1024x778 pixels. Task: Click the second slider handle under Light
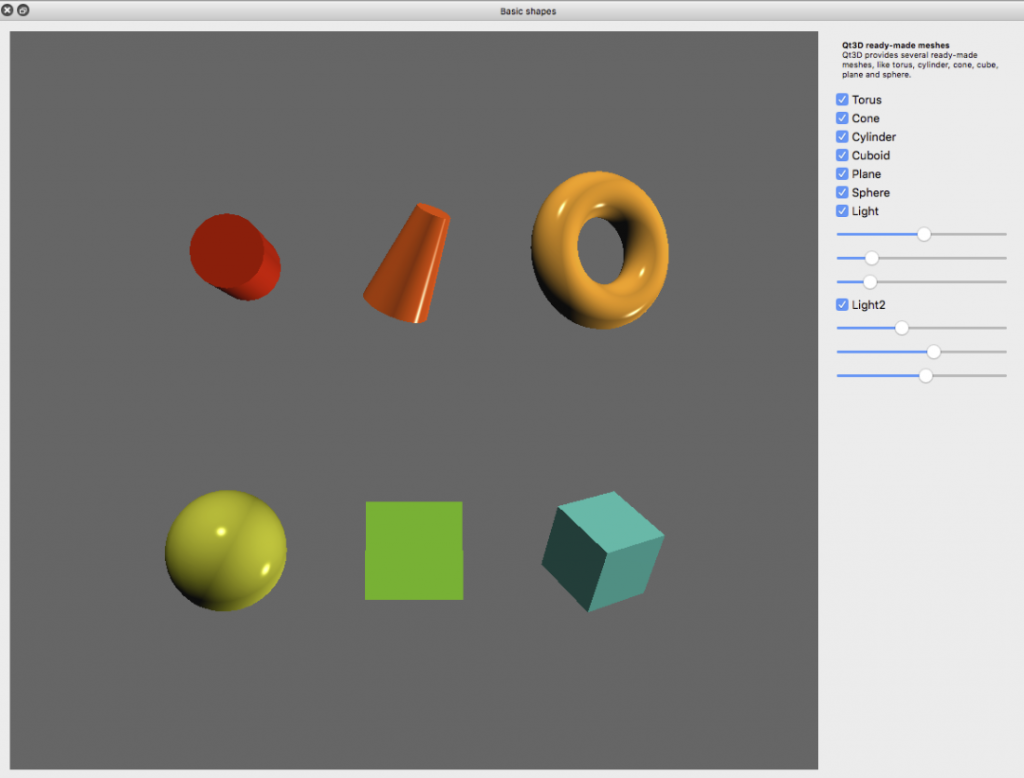[x=871, y=258]
